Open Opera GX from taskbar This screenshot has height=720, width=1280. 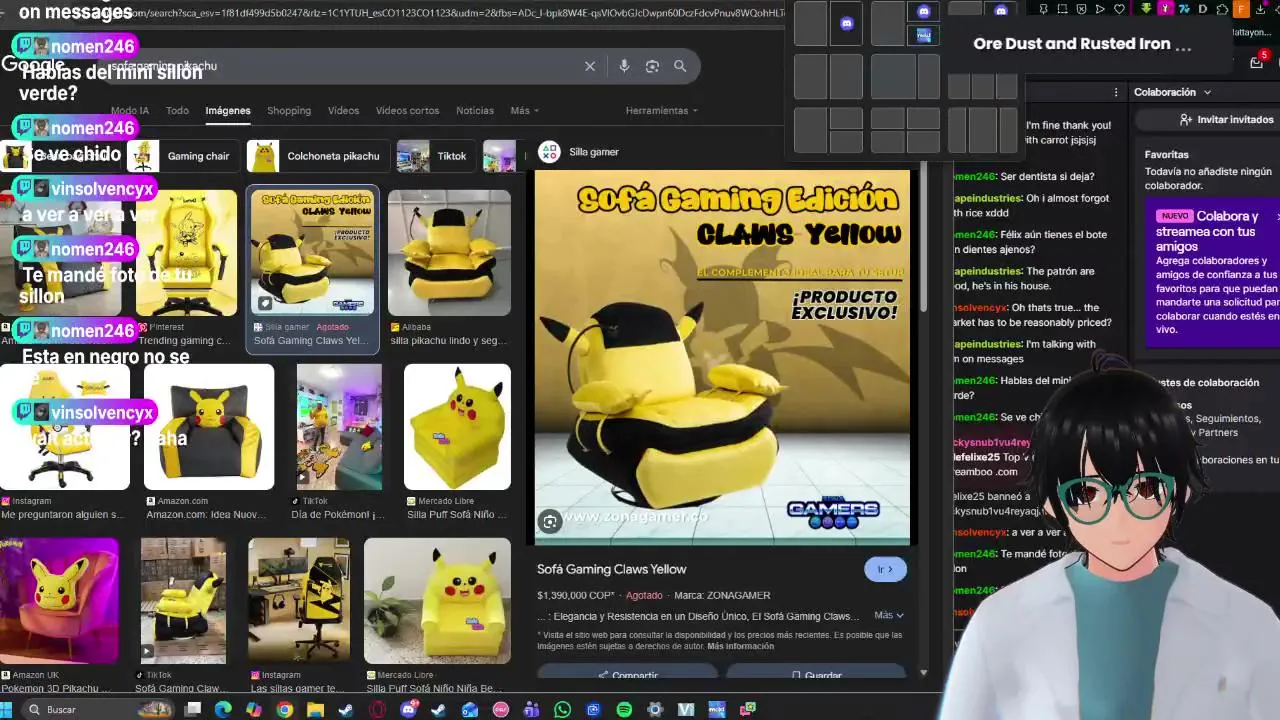click(377, 710)
